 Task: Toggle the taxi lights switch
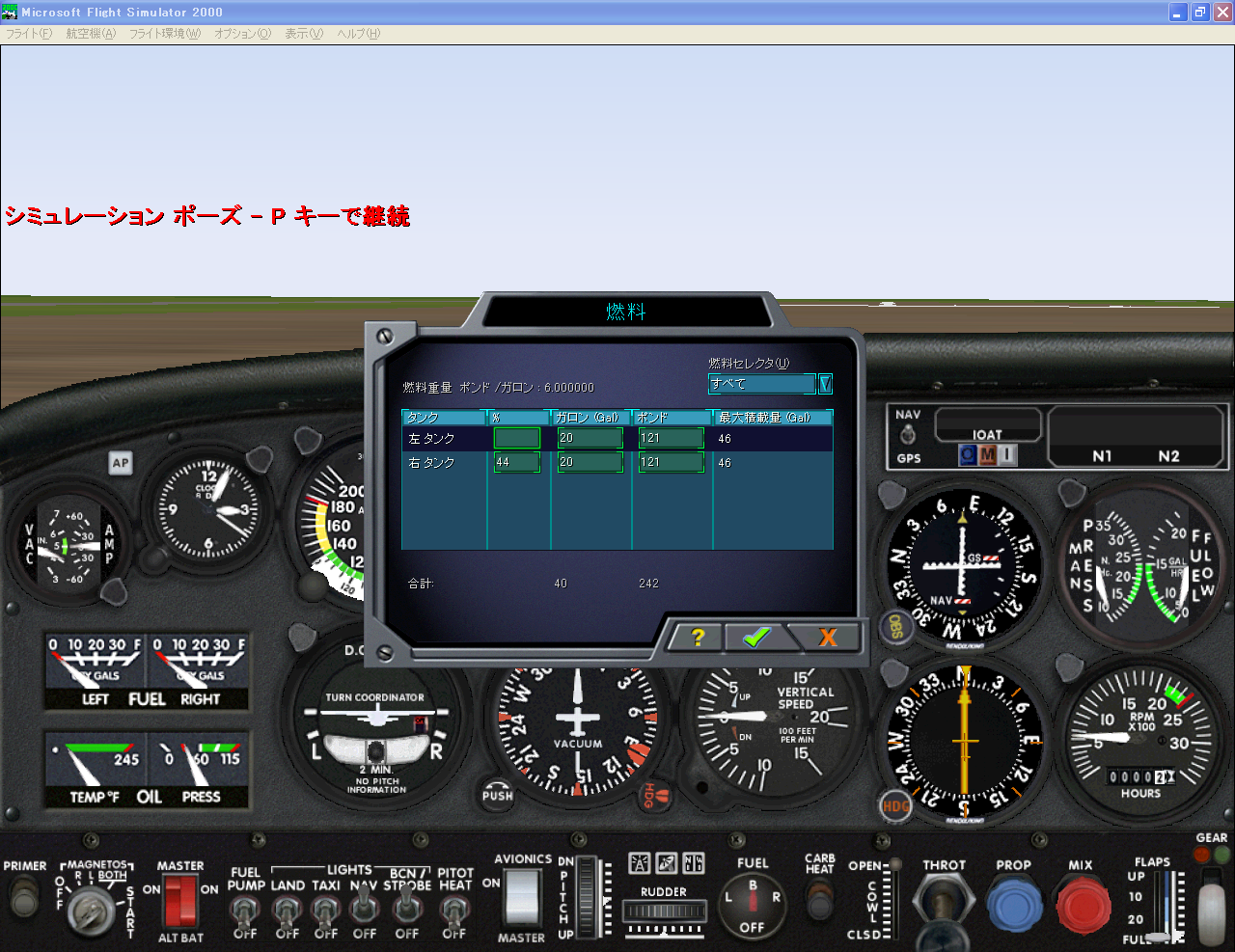326,910
